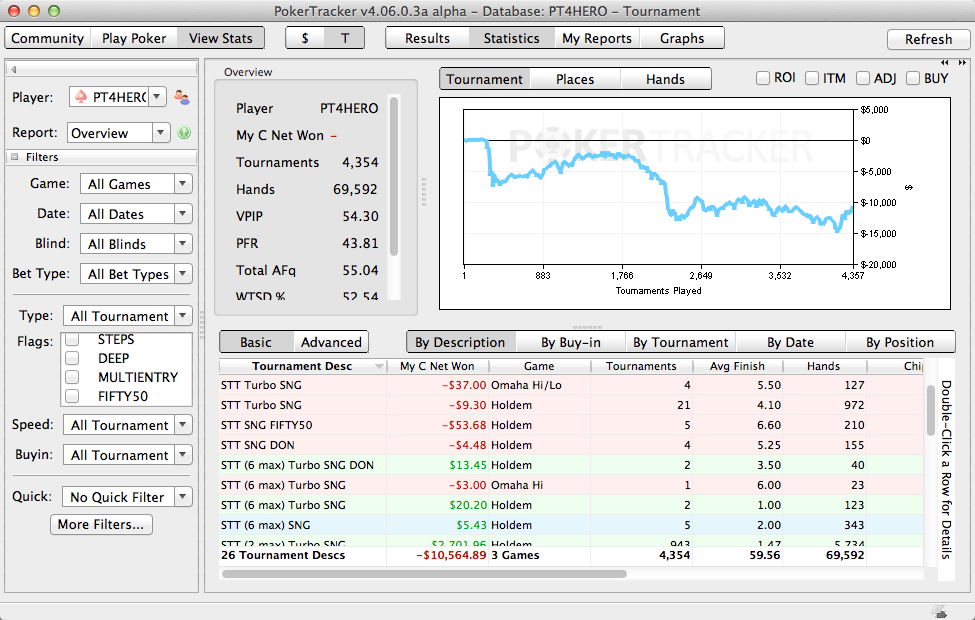The width and height of the screenshot is (975, 620).
Task: Check the STEPS flag
Action: 72,340
